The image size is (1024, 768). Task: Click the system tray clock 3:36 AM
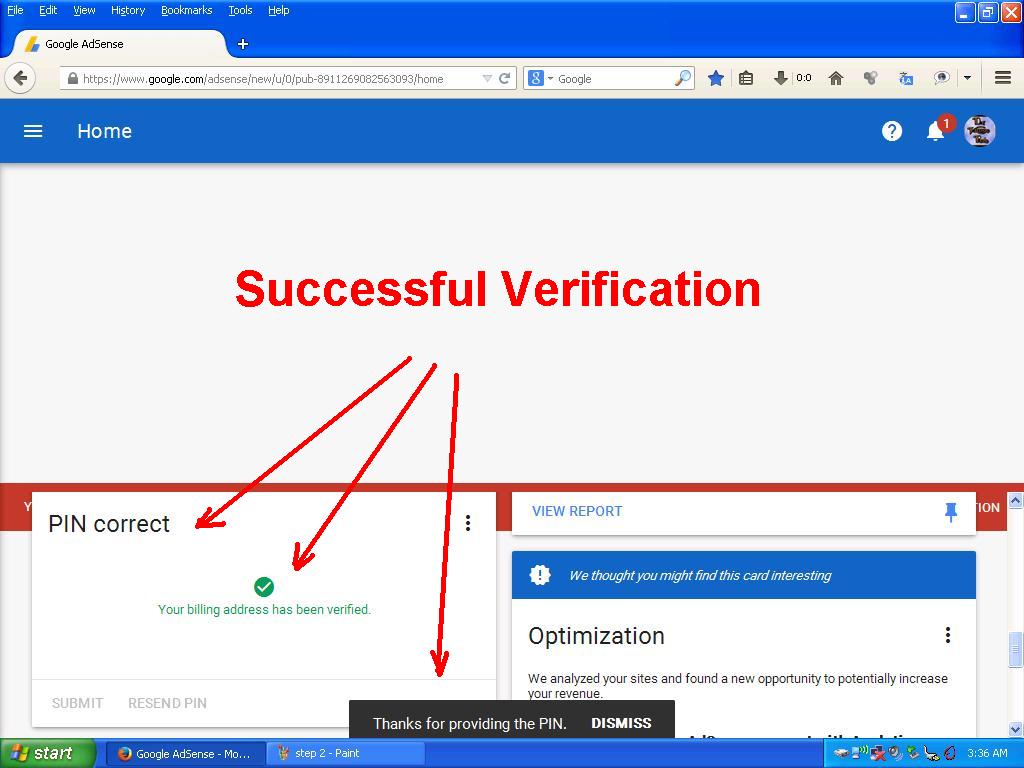(x=987, y=754)
